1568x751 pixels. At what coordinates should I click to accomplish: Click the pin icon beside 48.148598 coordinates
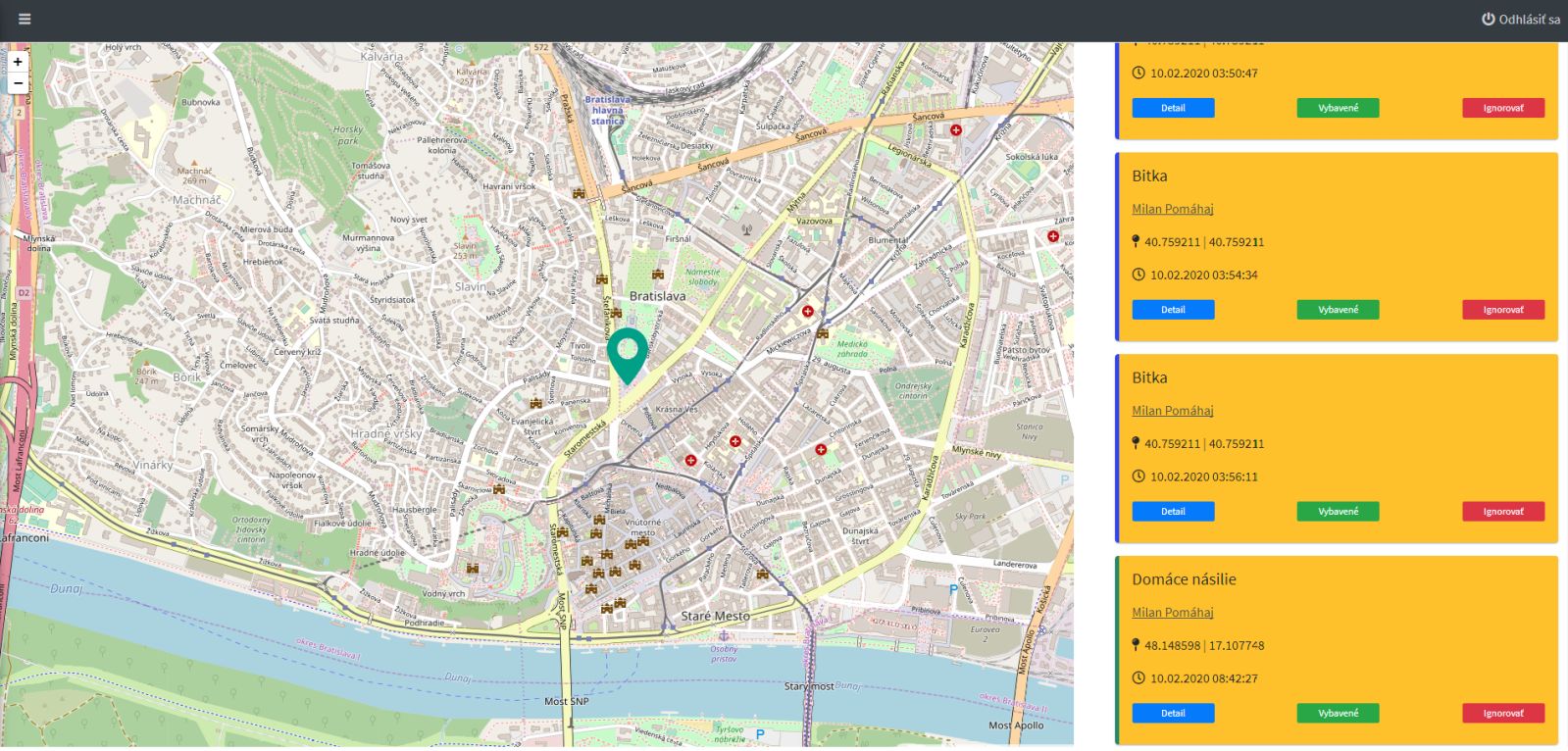coord(1136,645)
